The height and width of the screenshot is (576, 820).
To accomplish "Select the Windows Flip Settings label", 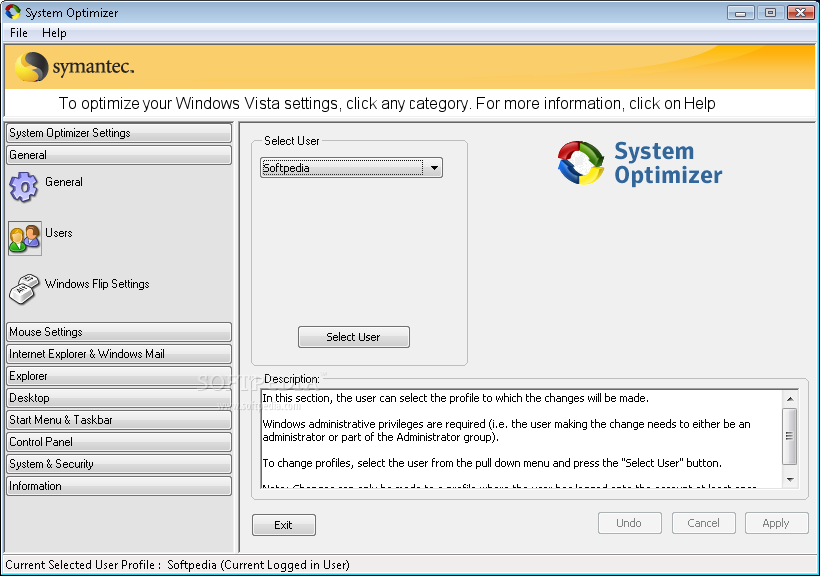I will pos(97,284).
